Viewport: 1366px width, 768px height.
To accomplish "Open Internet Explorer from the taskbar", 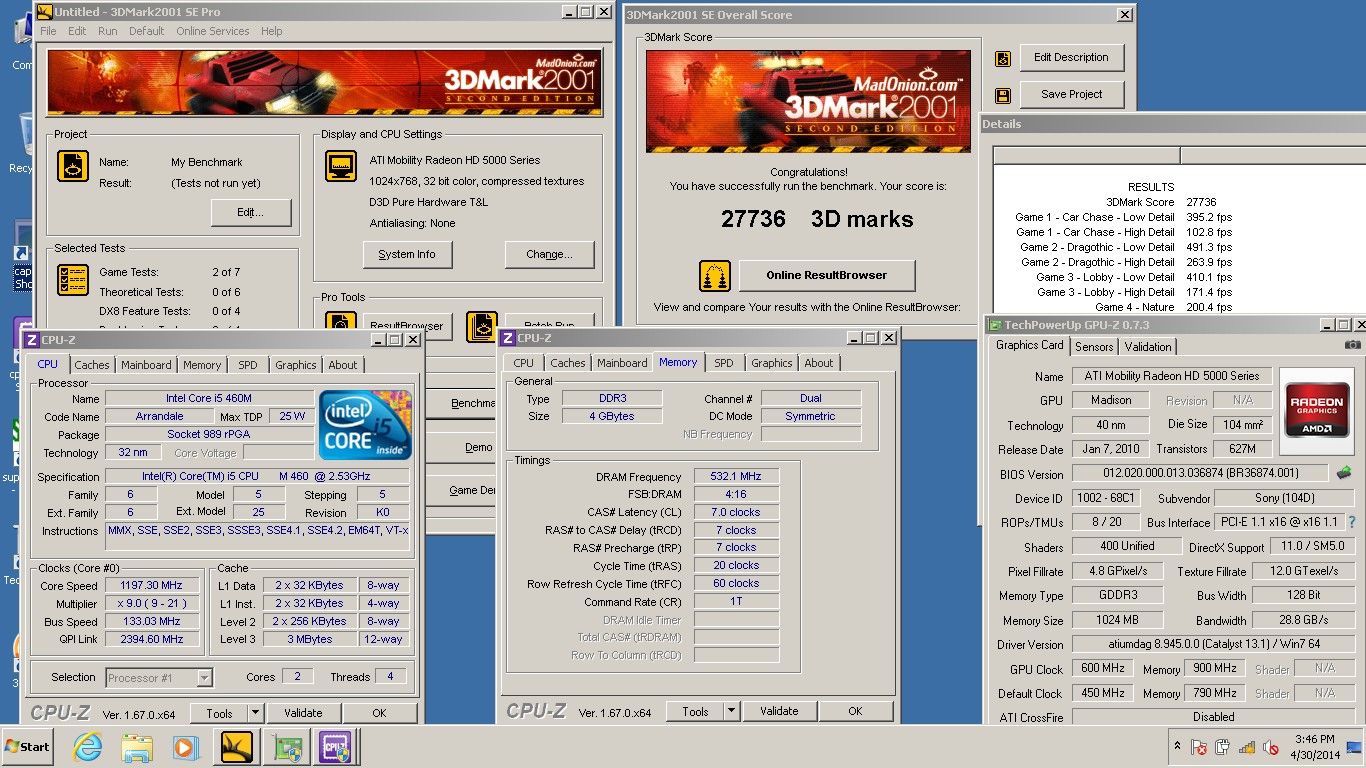I will point(87,747).
